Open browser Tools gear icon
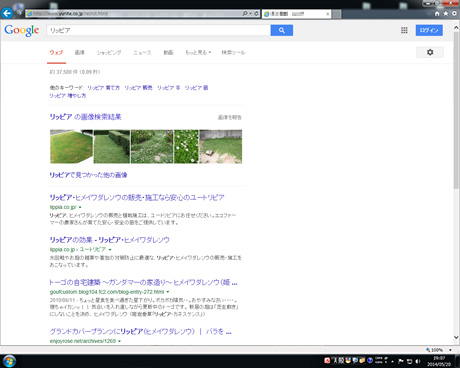The height and width of the screenshot is (368, 460). tap(454, 13)
